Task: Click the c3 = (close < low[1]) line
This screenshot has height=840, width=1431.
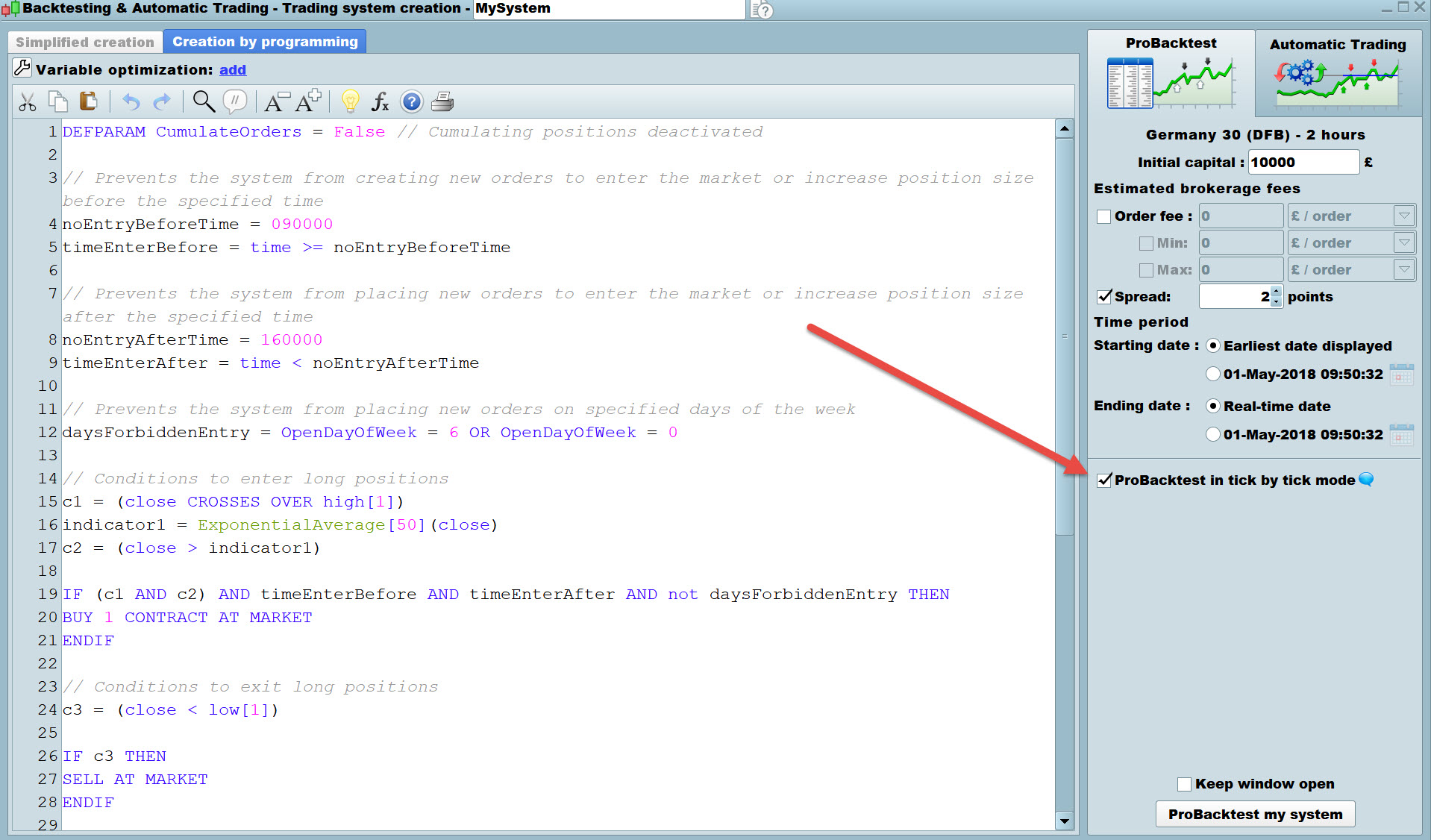Action: point(170,709)
